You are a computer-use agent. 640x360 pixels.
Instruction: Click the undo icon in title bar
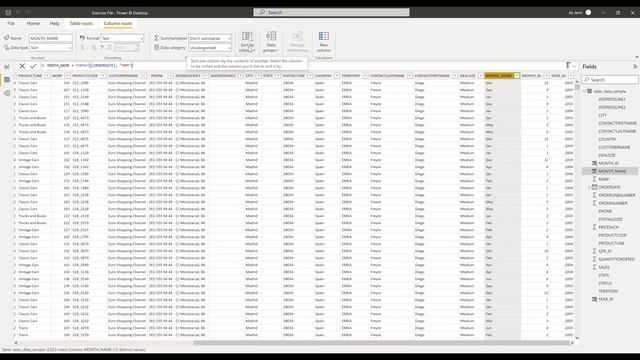(x=18, y=13)
